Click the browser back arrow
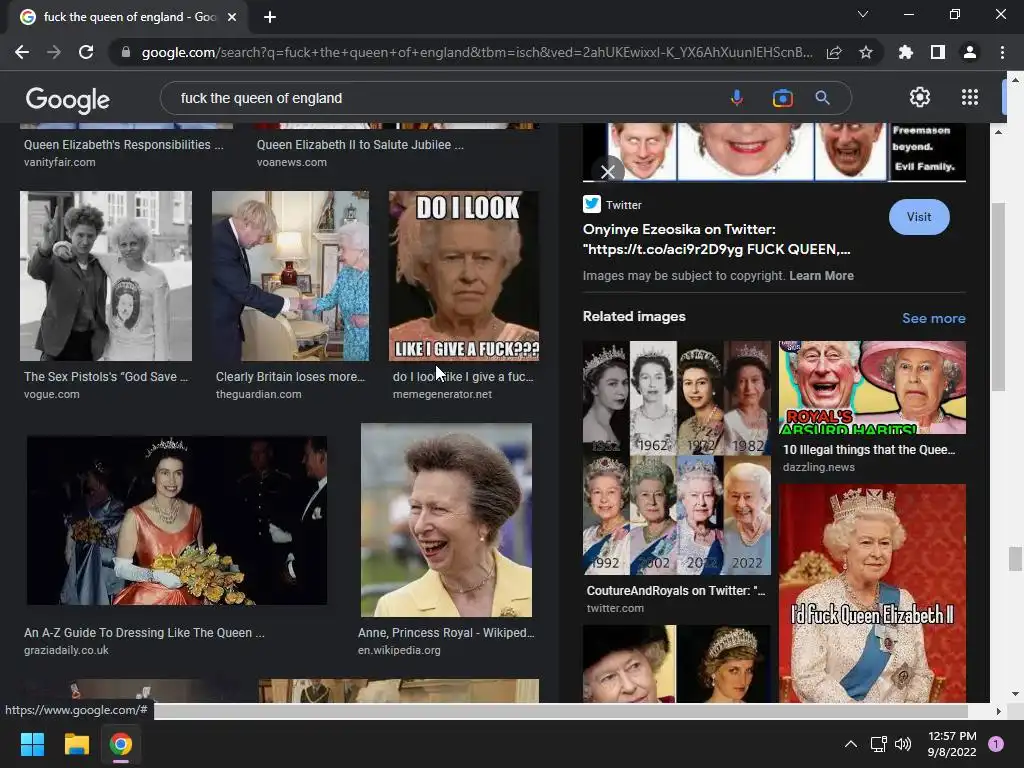1024x768 pixels. pos(22,52)
